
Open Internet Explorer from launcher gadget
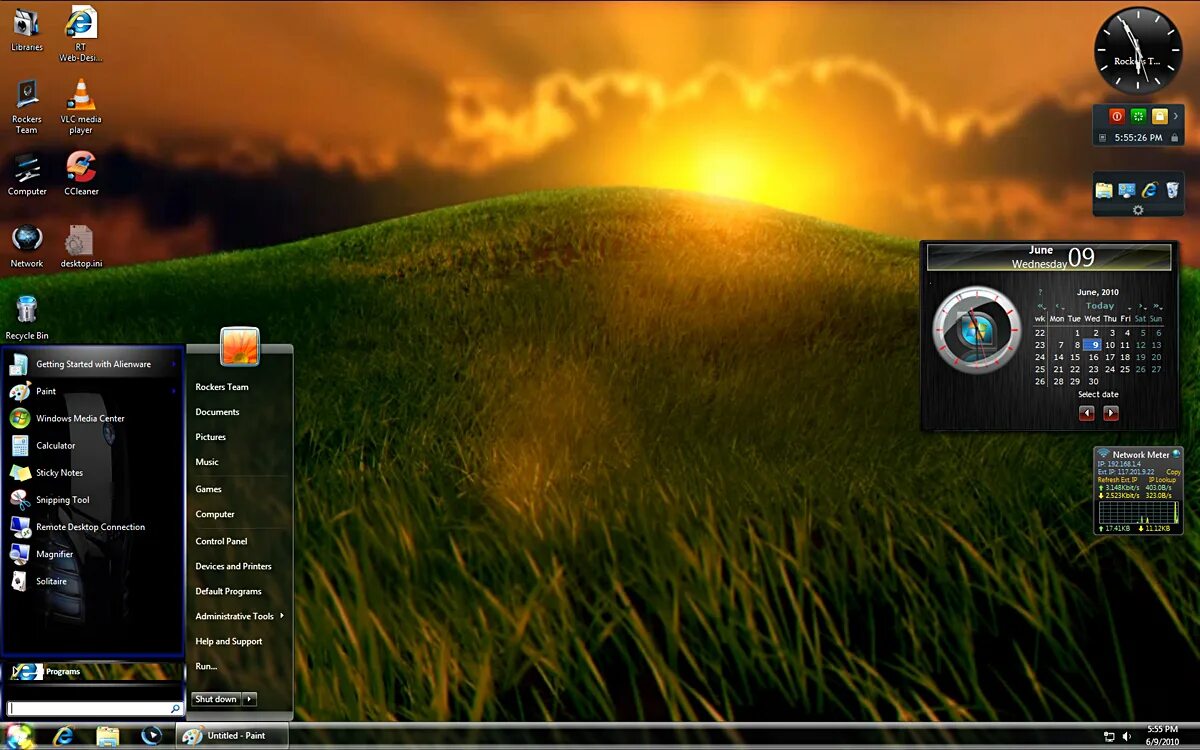[x=1150, y=190]
